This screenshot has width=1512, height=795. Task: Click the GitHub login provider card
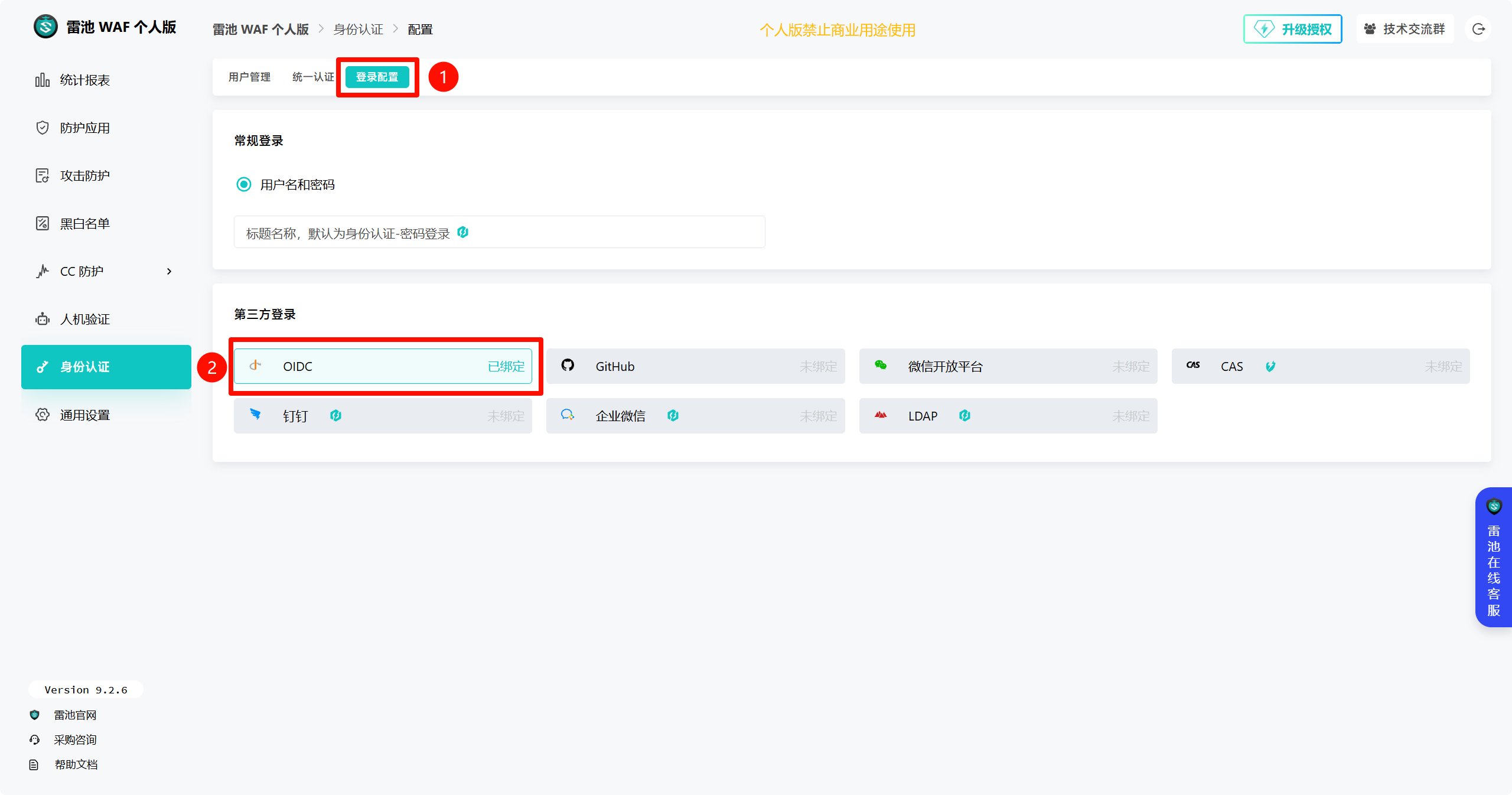click(x=695, y=366)
